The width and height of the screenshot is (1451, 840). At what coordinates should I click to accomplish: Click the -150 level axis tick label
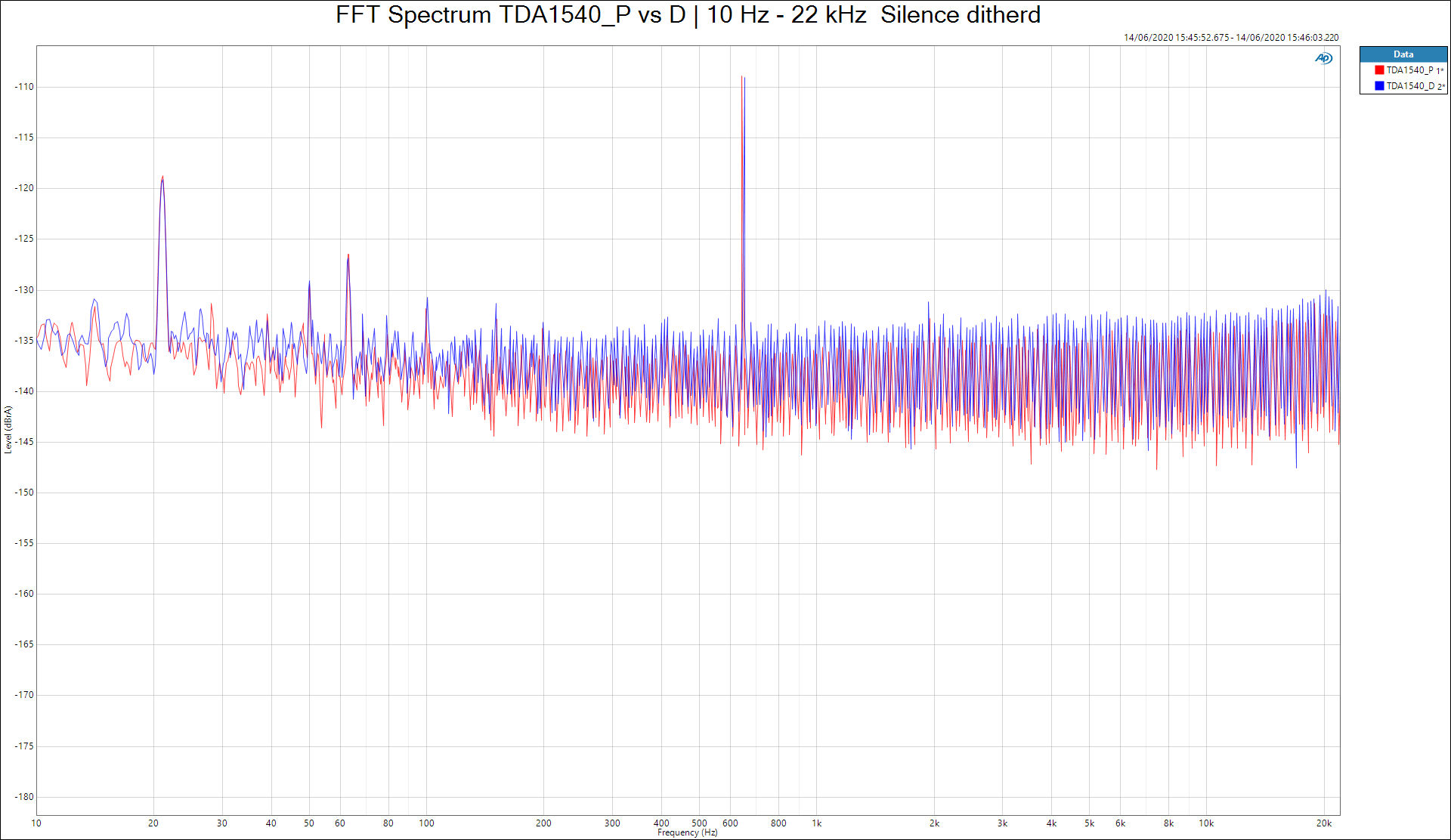click(24, 493)
